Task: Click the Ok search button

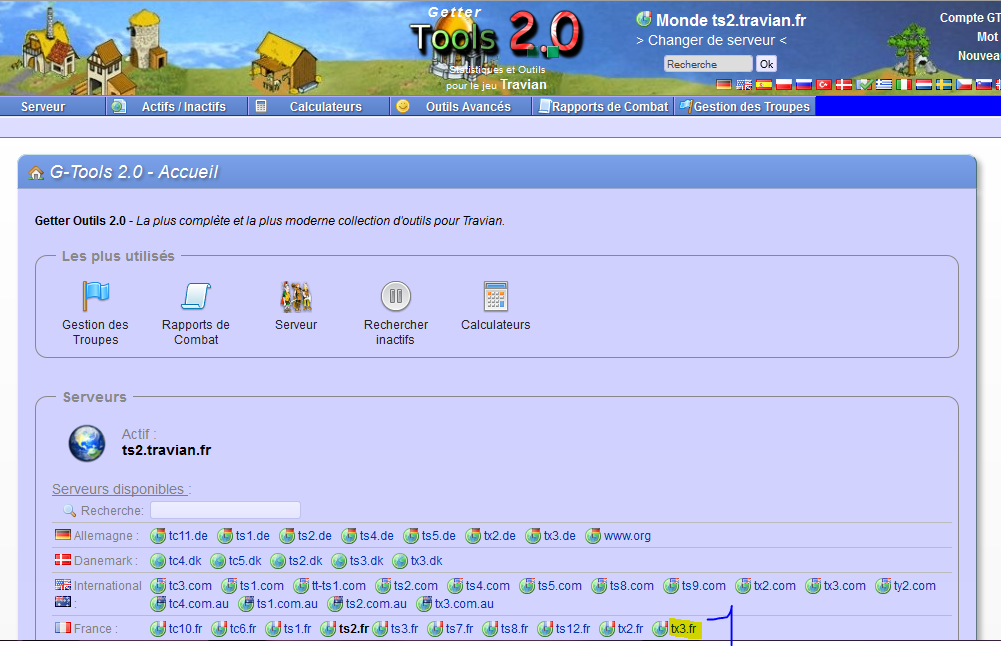Action: click(x=766, y=64)
